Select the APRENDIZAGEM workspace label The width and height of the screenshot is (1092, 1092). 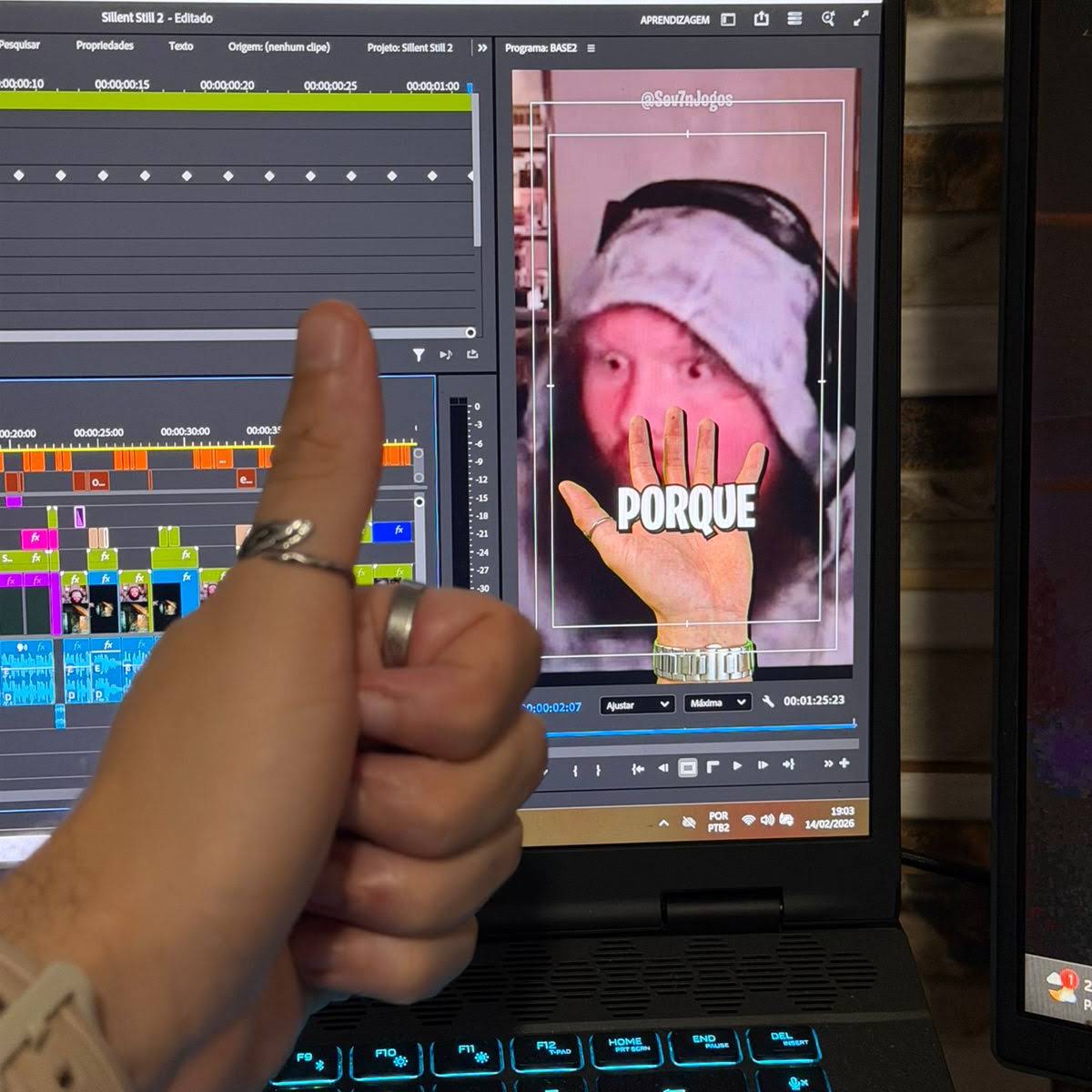(674, 20)
